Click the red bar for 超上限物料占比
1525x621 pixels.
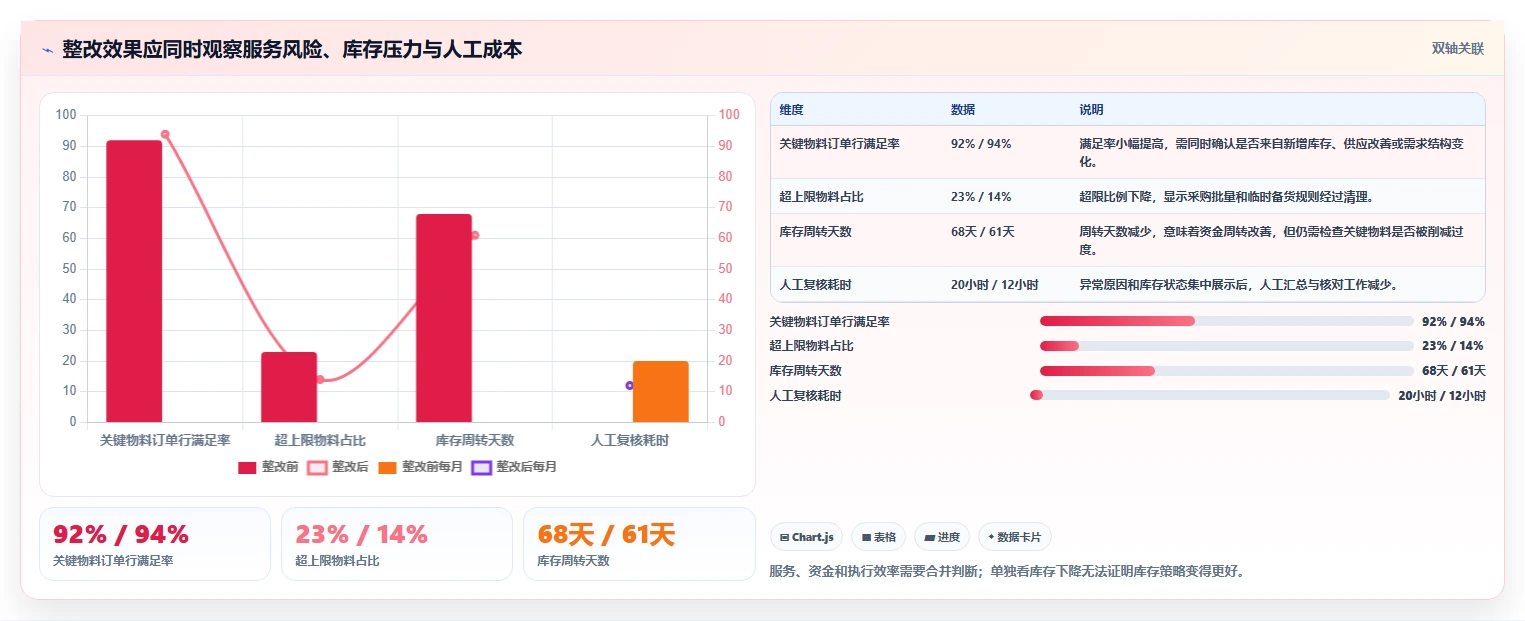pos(289,387)
